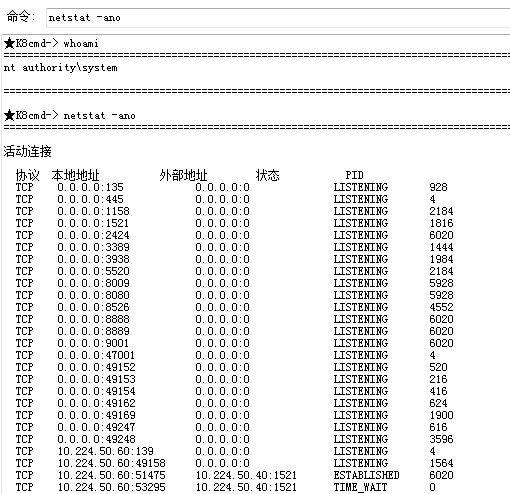Click the local address 0.0.0.0:49152
This screenshot has width=510, height=494.
click(x=96, y=367)
